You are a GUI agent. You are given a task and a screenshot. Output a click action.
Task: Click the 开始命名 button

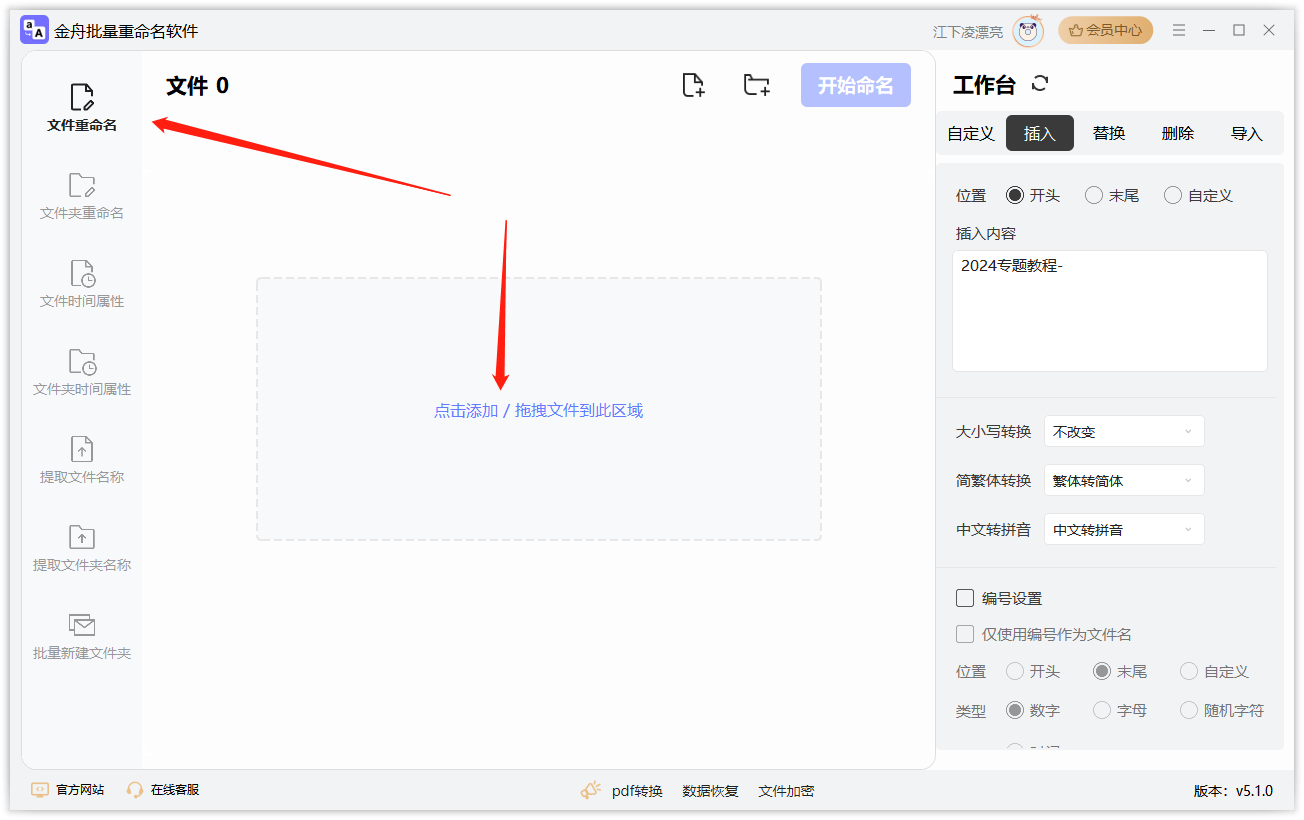point(855,85)
